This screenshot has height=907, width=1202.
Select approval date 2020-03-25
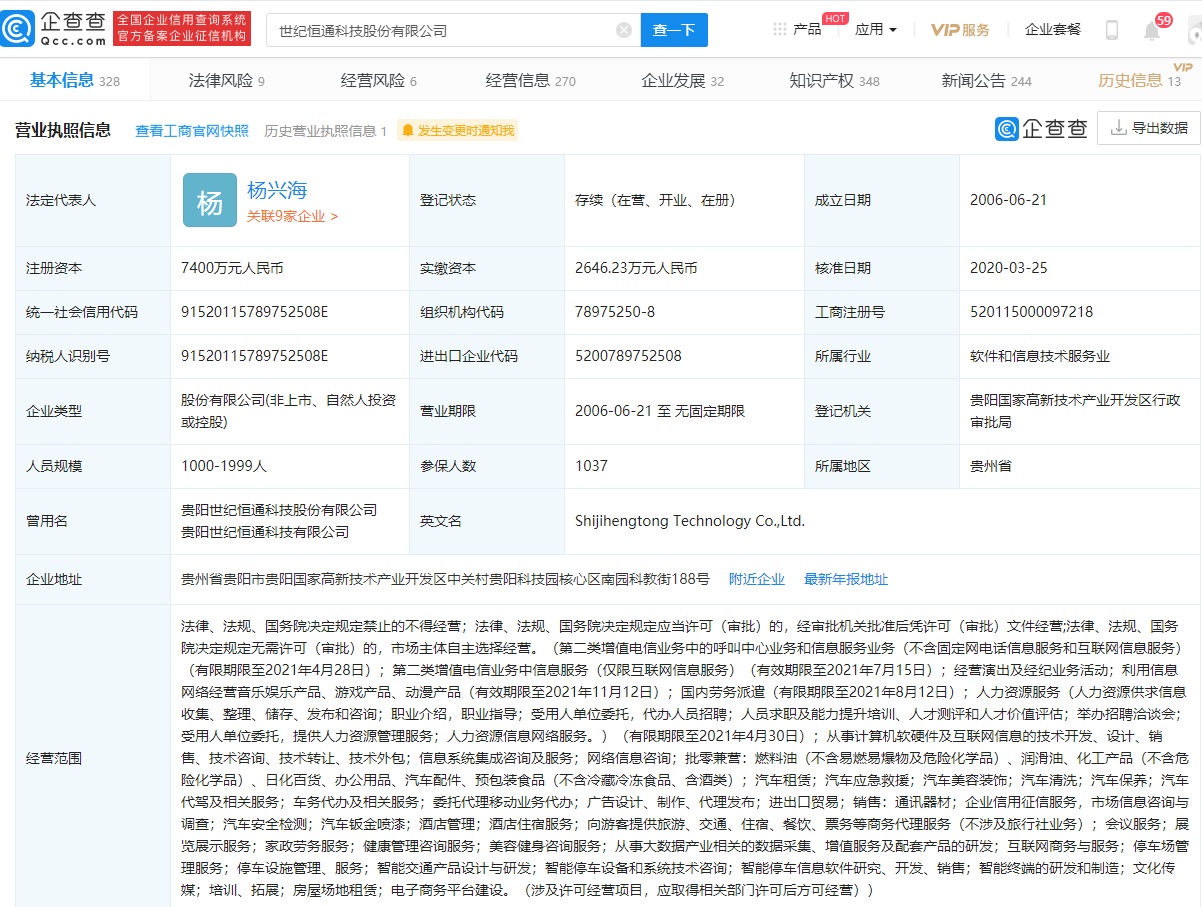(x=1008, y=268)
